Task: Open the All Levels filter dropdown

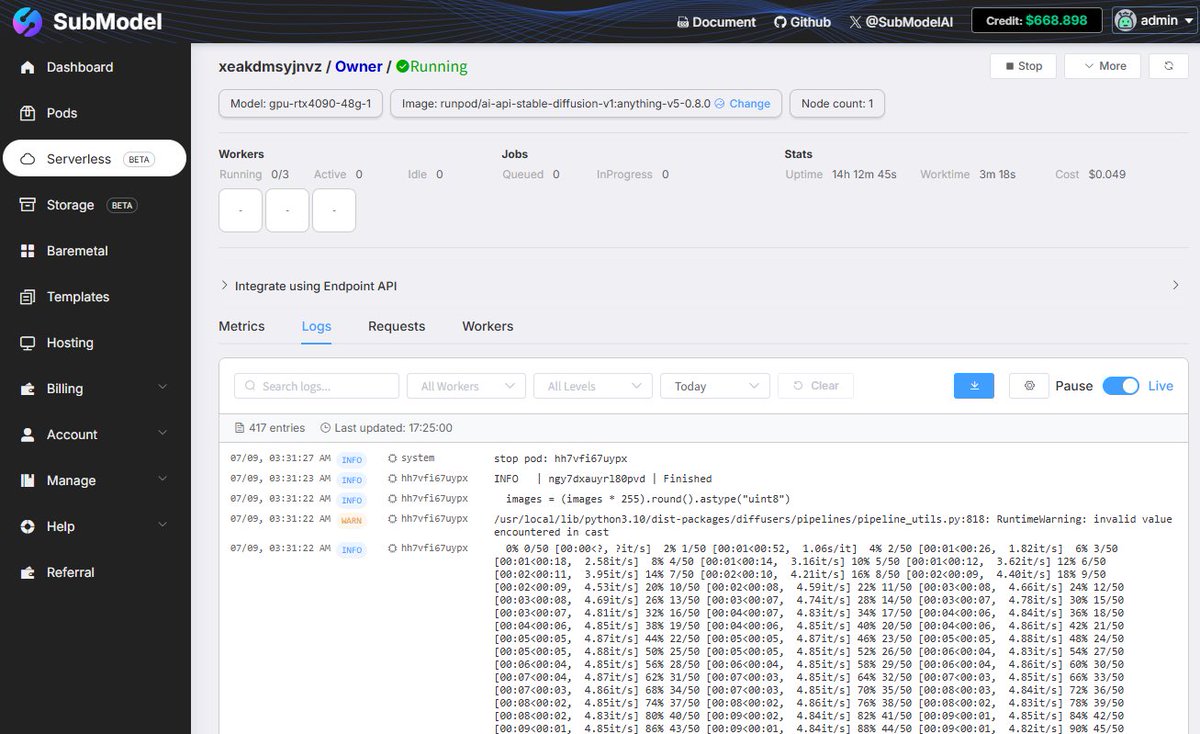Action: (593, 386)
